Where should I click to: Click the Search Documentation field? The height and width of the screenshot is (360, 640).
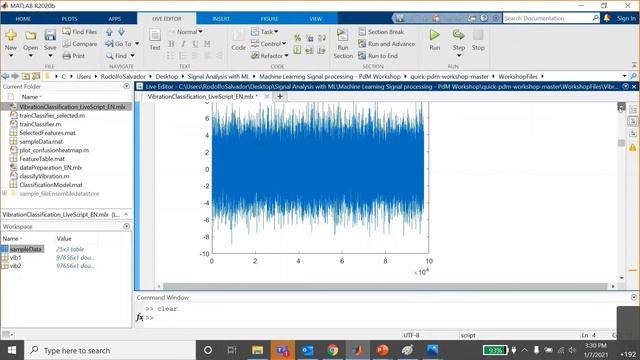pos(547,18)
